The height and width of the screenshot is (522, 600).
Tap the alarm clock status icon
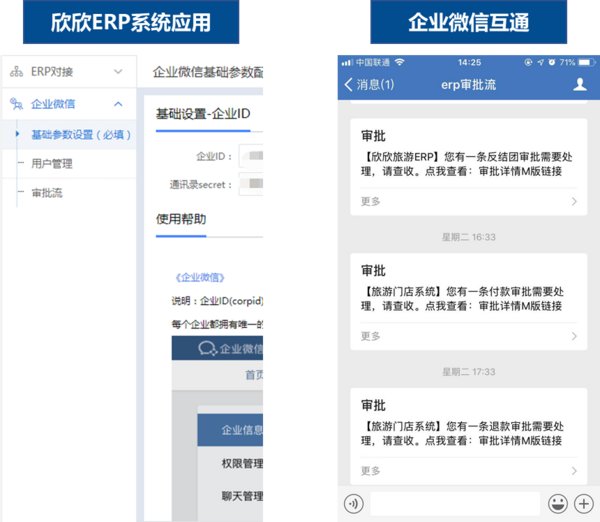click(551, 62)
